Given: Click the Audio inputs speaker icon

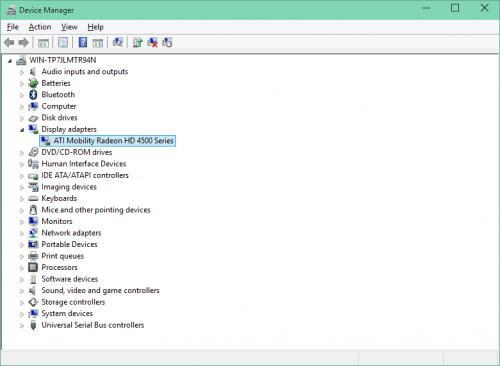Looking at the screenshot, I should (x=33, y=72).
